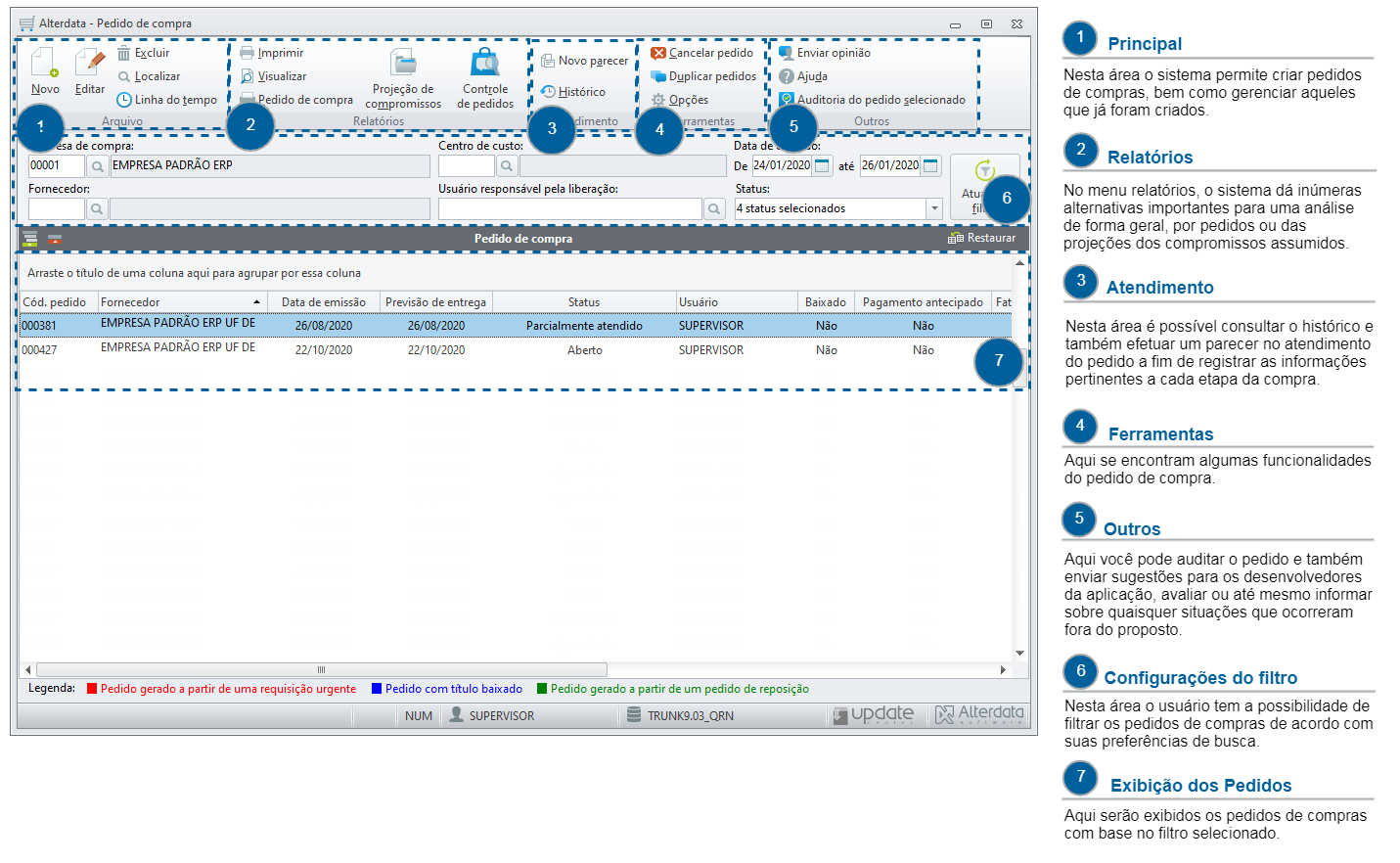Click the Usuário column header
The image size is (1400, 863).
tap(737, 302)
